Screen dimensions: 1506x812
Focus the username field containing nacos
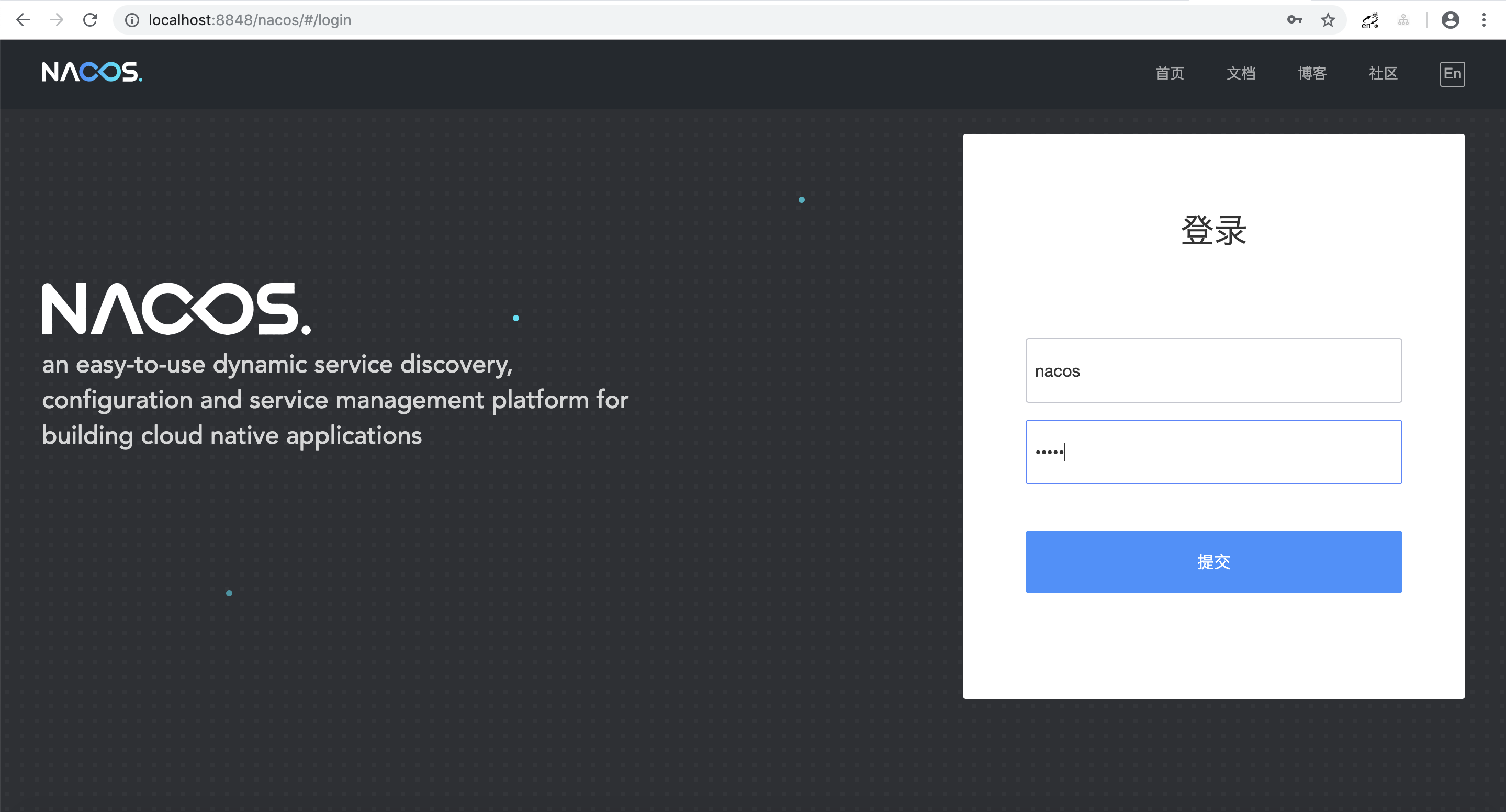pyautogui.click(x=1213, y=370)
